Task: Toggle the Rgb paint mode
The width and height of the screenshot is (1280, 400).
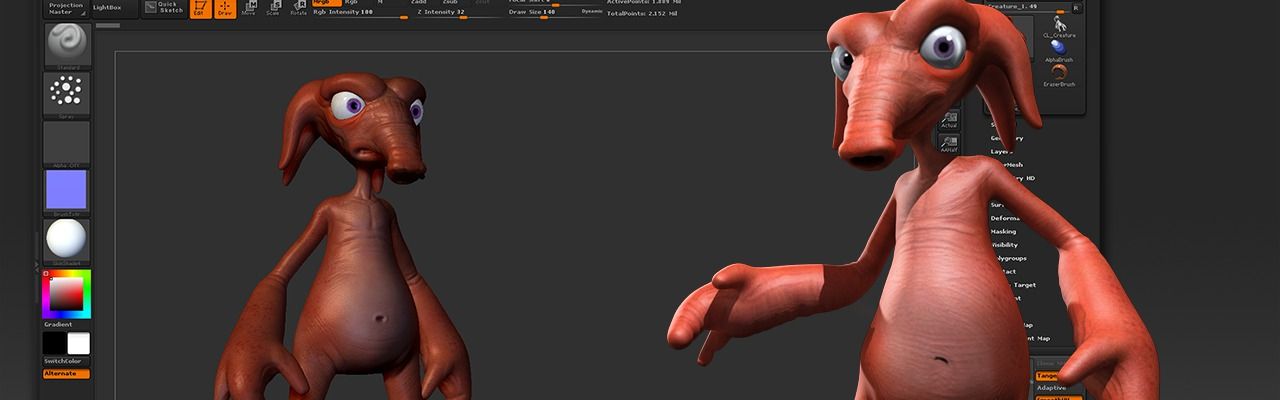Action: 351,3
